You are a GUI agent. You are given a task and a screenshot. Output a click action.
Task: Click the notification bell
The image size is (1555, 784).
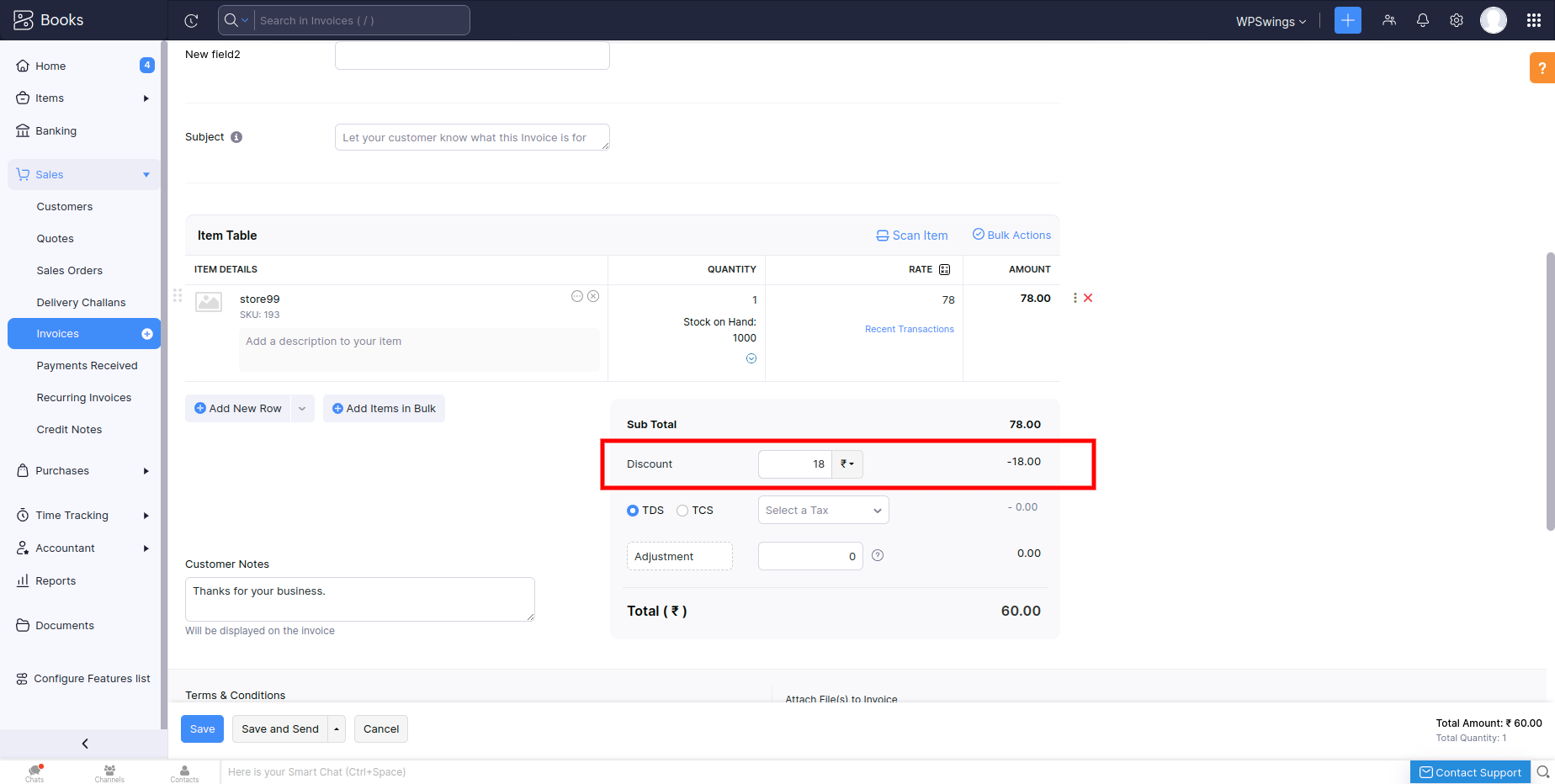1422,19
